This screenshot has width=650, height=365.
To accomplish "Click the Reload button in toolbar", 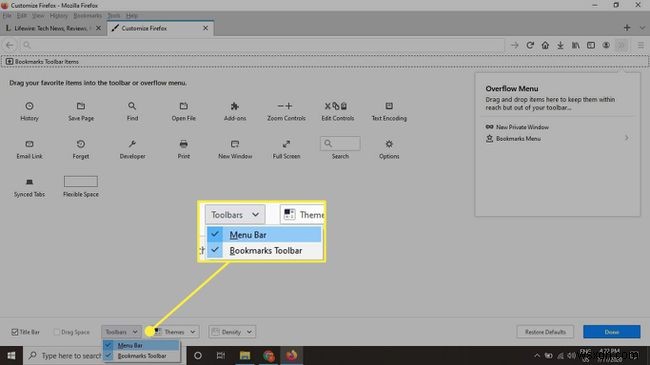I will [530, 45].
